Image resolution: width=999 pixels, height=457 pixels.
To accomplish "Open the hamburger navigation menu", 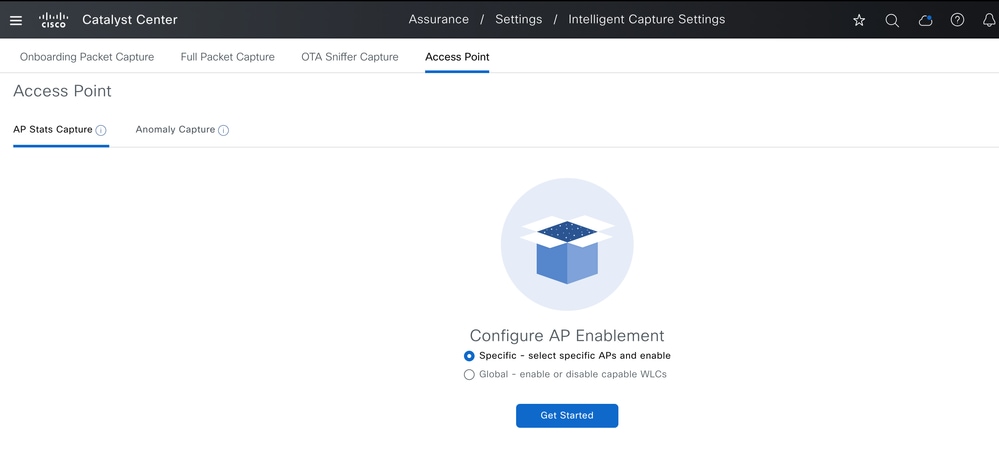I will pyautogui.click(x=16, y=20).
